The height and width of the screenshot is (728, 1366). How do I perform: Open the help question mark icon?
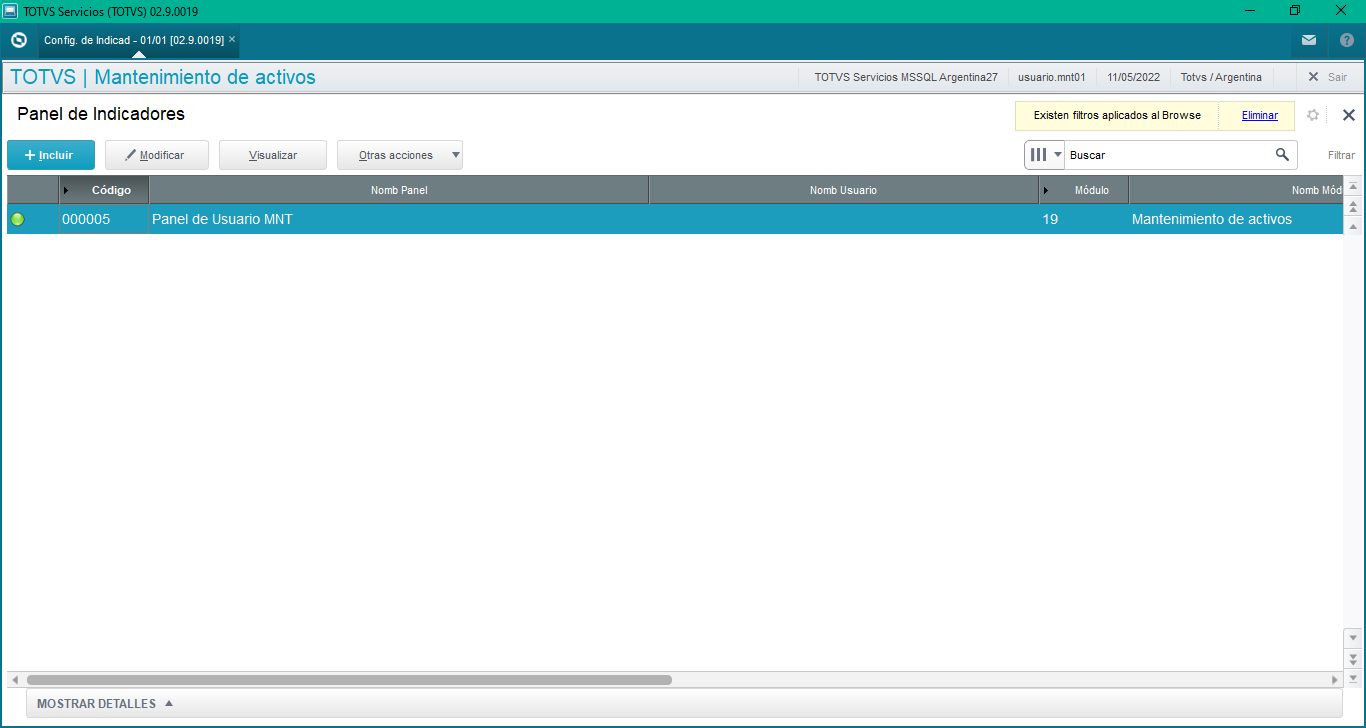pos(1347,40)
